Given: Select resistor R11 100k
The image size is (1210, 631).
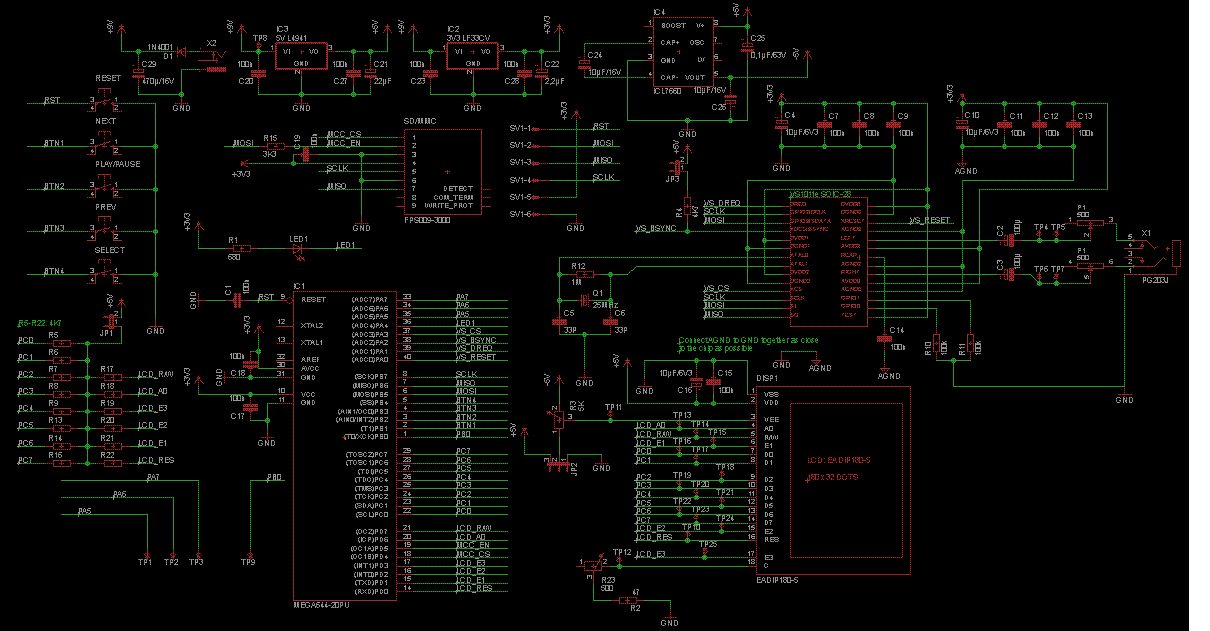Looking at the screenshot, I should [971, 345].
